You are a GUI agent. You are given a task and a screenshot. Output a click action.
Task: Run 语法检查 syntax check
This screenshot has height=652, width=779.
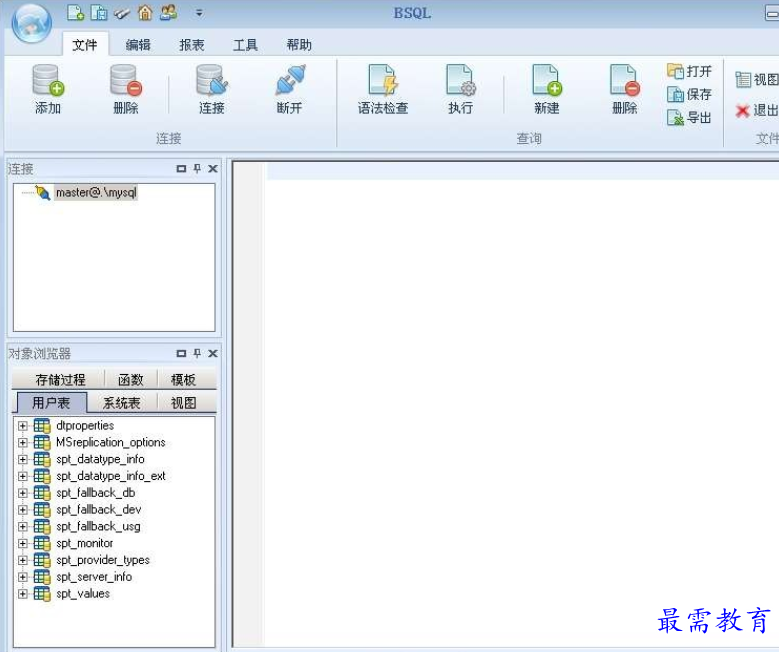383,89
